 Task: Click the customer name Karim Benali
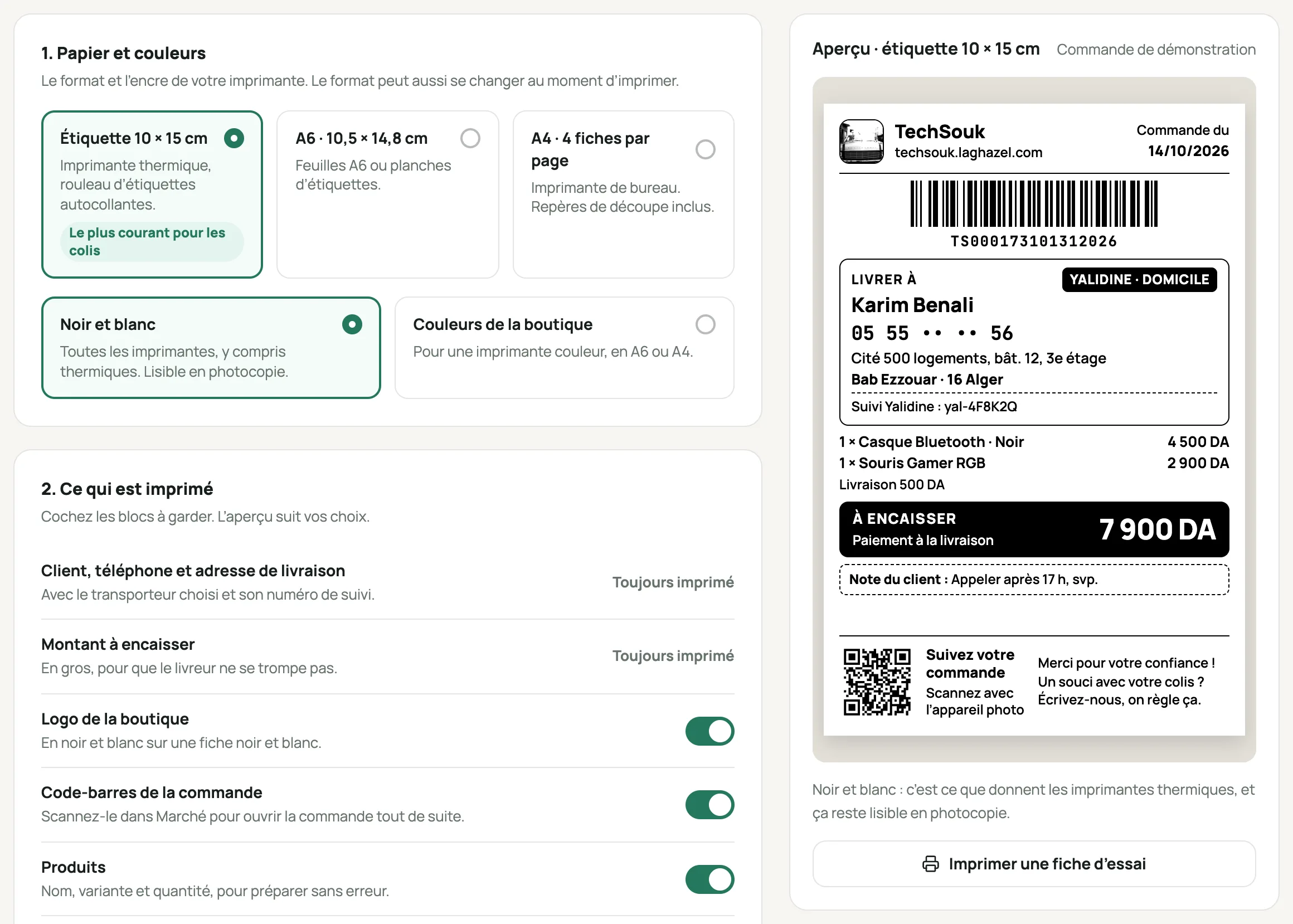click(912, 305)
